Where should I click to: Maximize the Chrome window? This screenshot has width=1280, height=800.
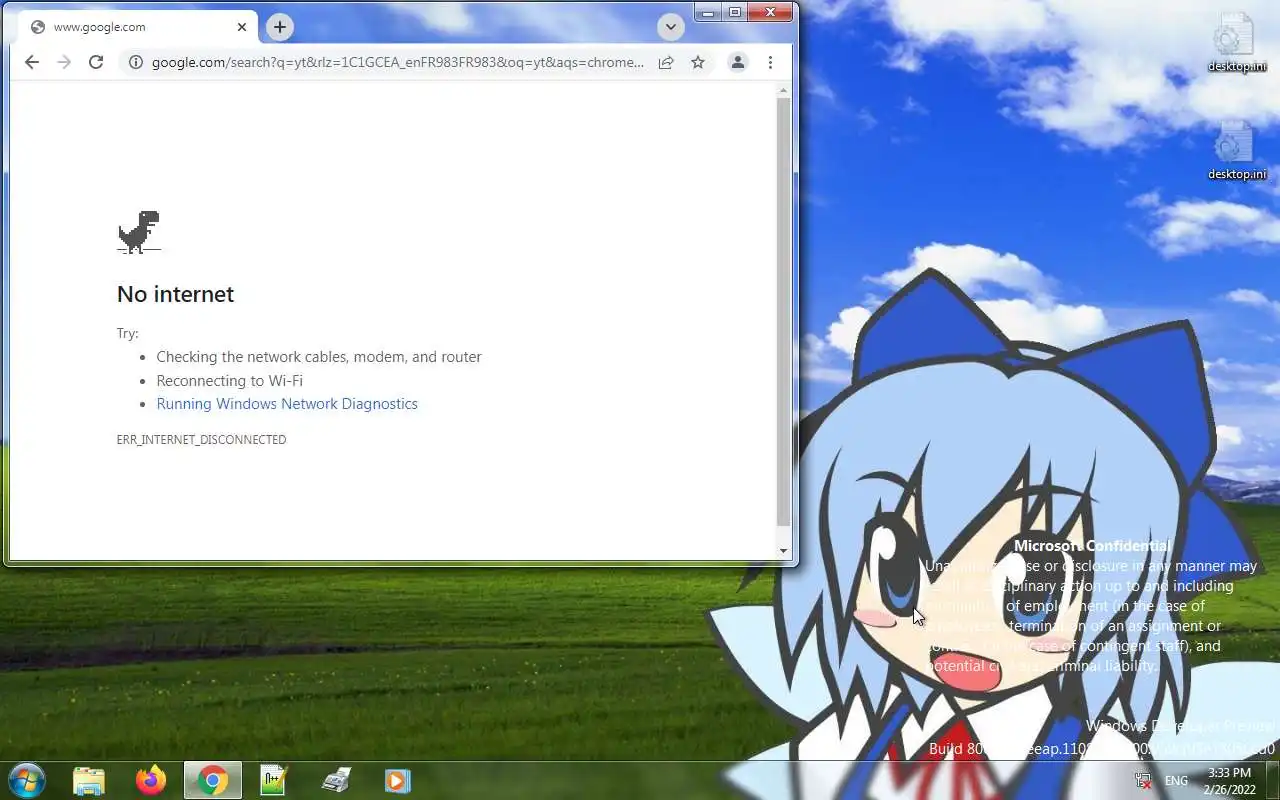point(735,12)
